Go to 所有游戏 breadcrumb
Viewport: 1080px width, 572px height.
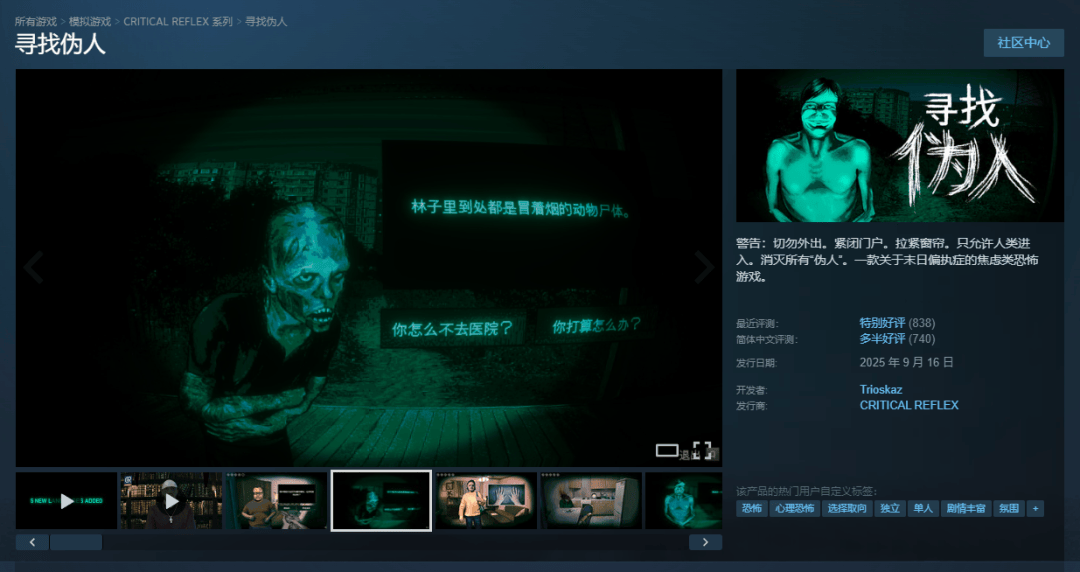[x=36, y=21]
